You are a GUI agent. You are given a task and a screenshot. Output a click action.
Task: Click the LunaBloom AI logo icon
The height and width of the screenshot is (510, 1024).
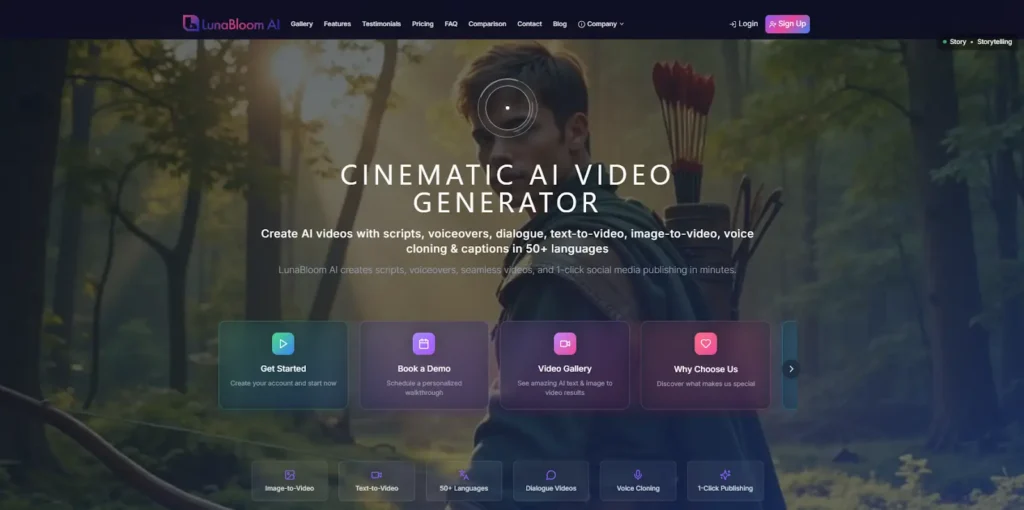coord(191,24)
